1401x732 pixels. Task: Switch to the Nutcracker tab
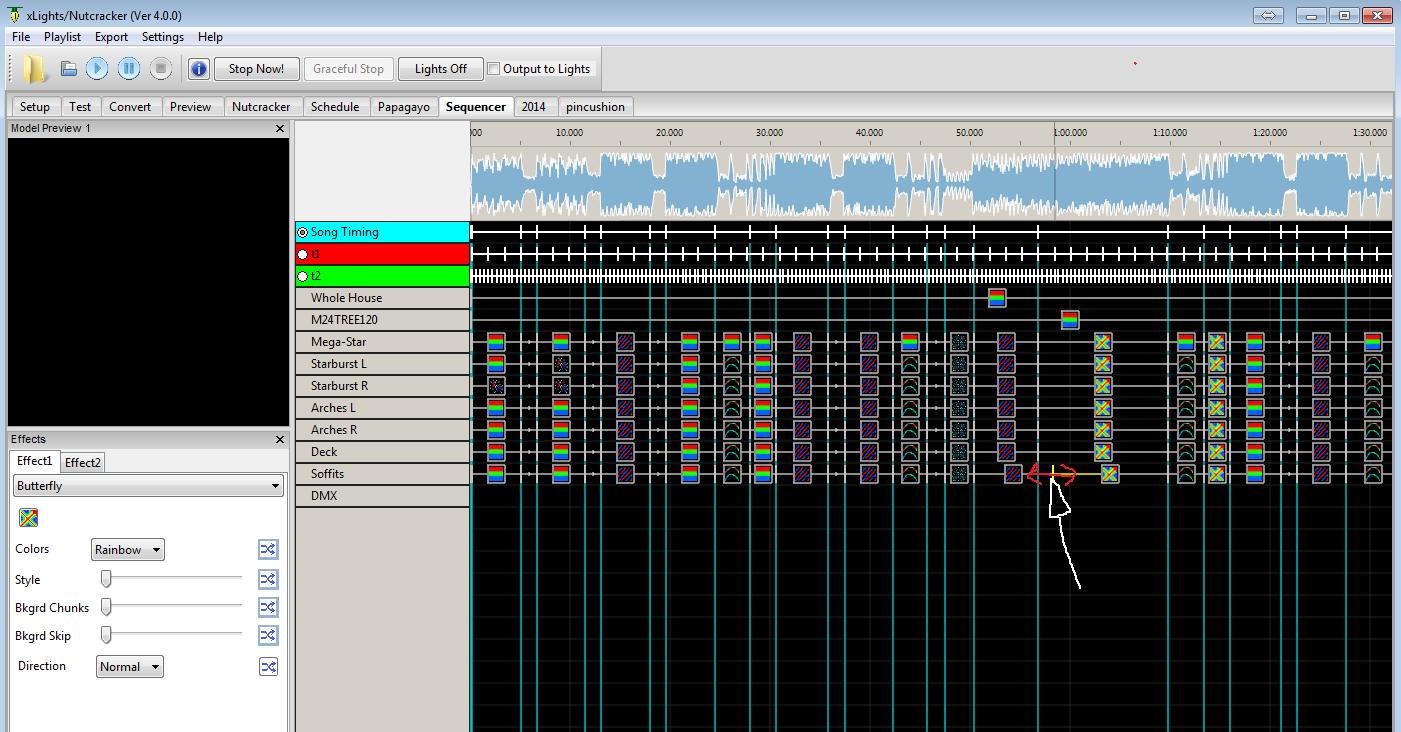click(261, 107)
